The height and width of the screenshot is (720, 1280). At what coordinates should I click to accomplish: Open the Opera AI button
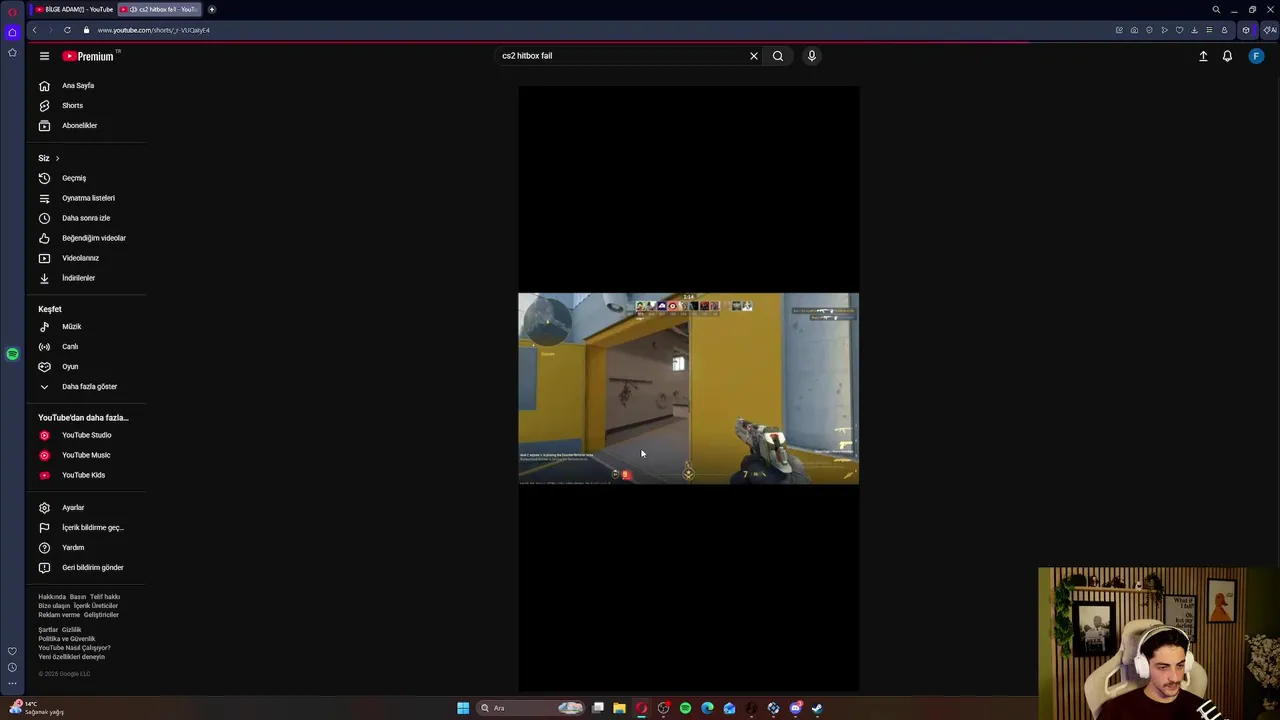point(1270,30)
